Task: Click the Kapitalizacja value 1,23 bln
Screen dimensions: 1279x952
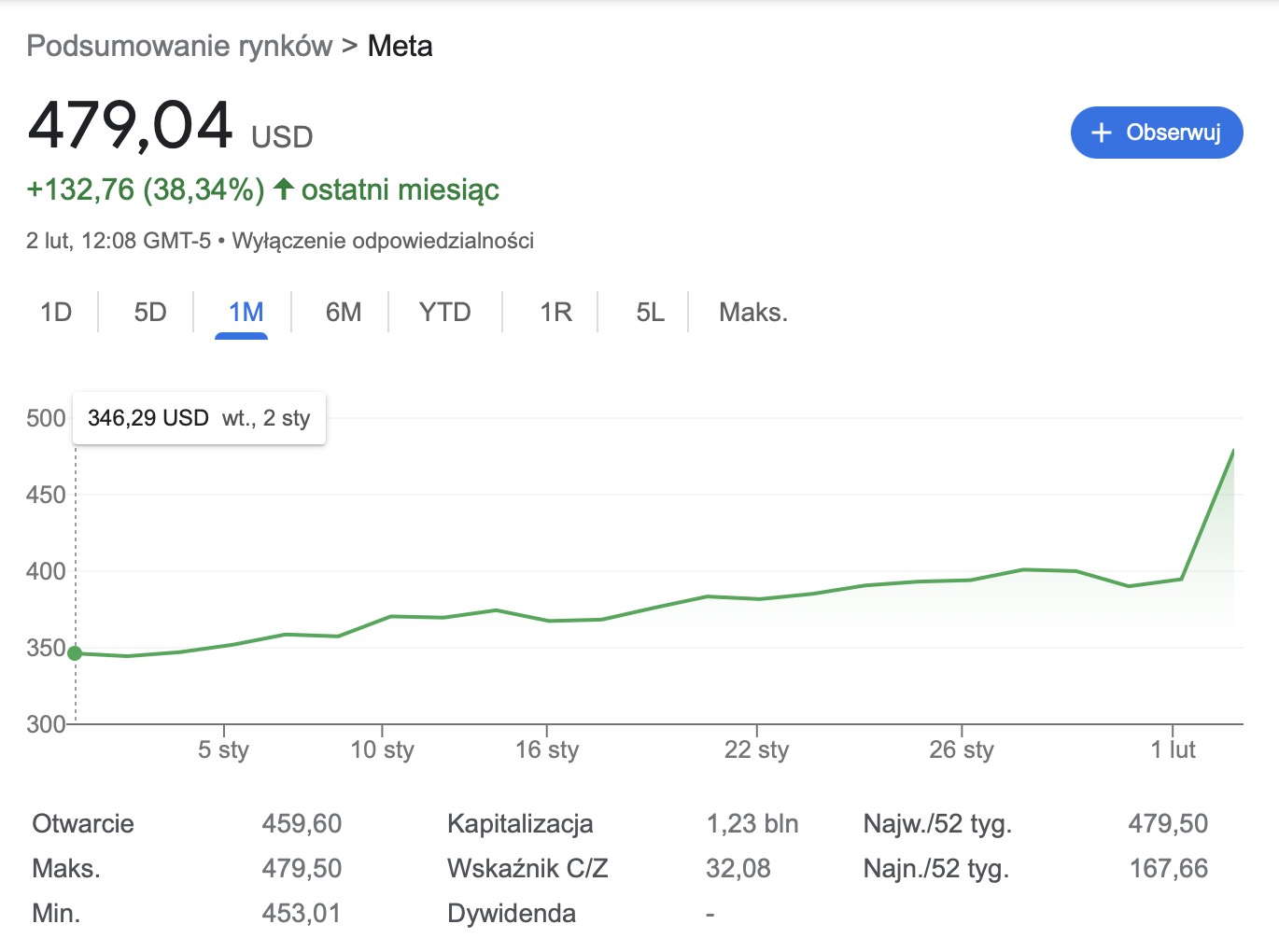Action: (752, 823)
